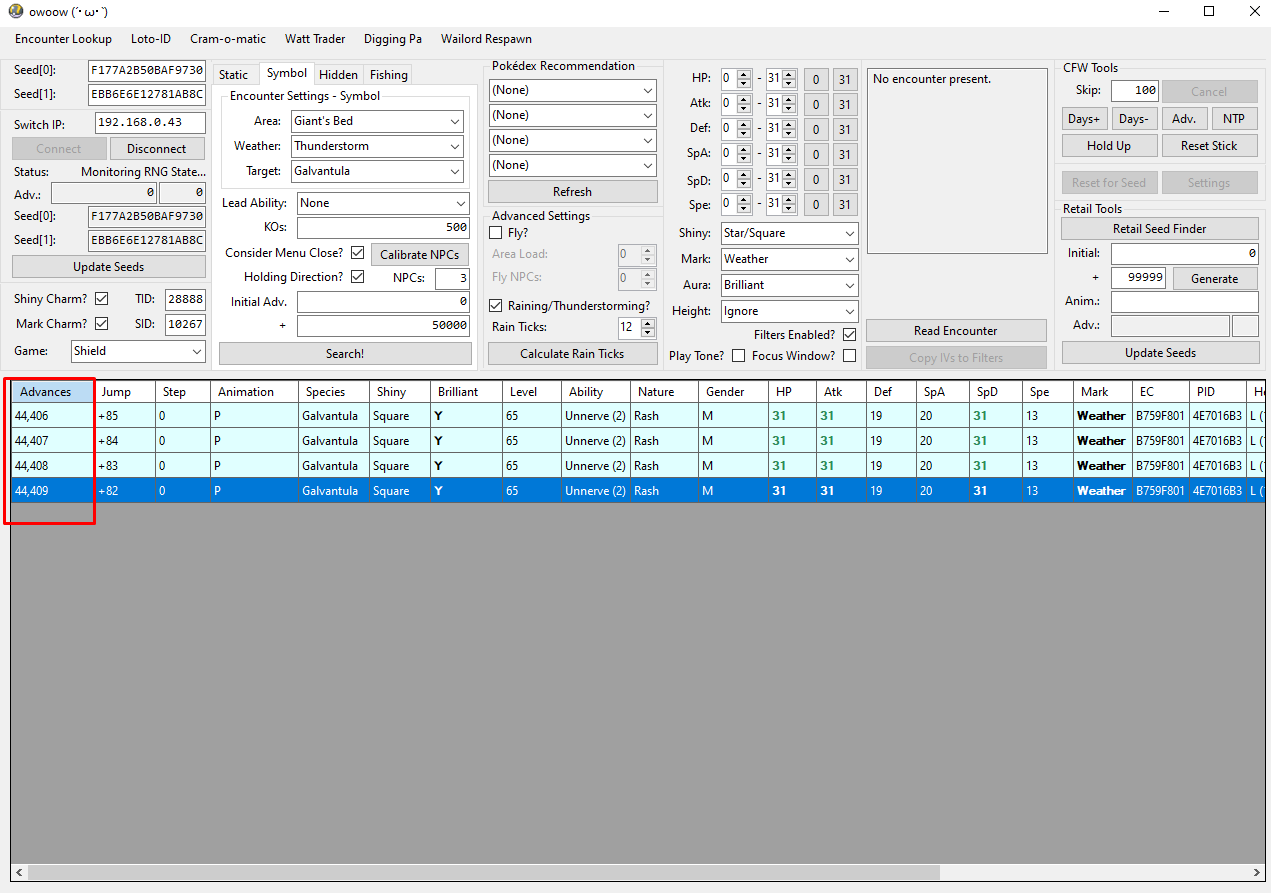
Task: Toggle the Shiny Charm checkbox
Action: click(101, 299)
